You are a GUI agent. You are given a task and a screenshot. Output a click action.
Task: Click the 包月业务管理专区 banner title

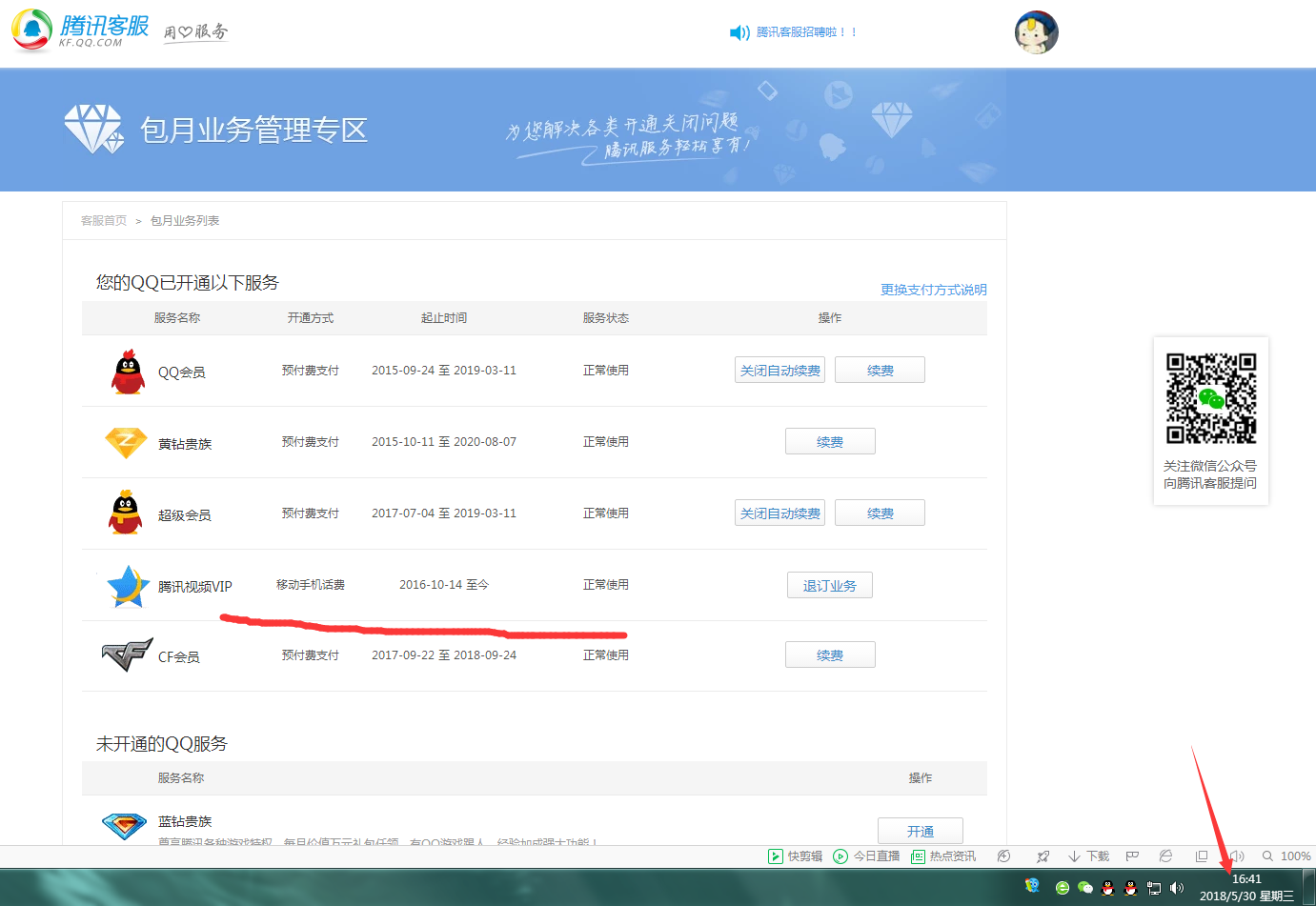click(x=253, y=130)
